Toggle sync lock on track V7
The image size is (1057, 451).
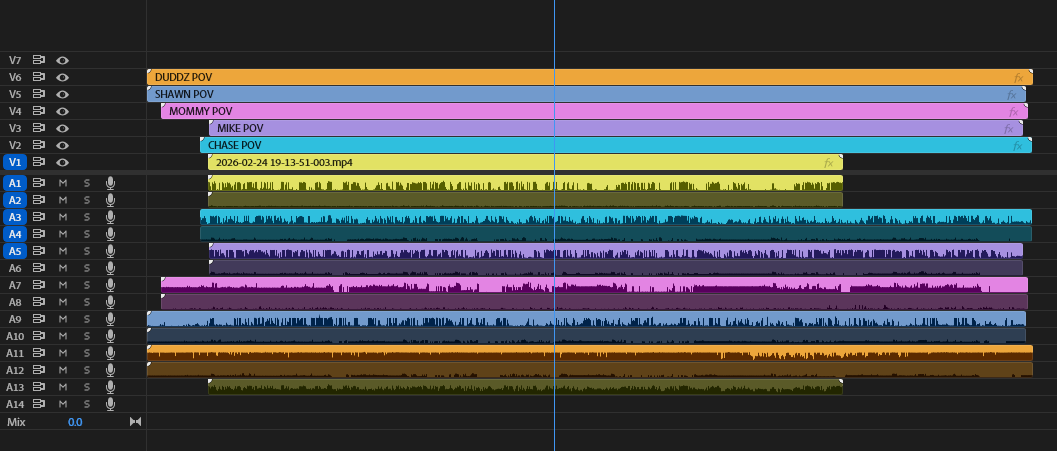[x=39, y=60]
